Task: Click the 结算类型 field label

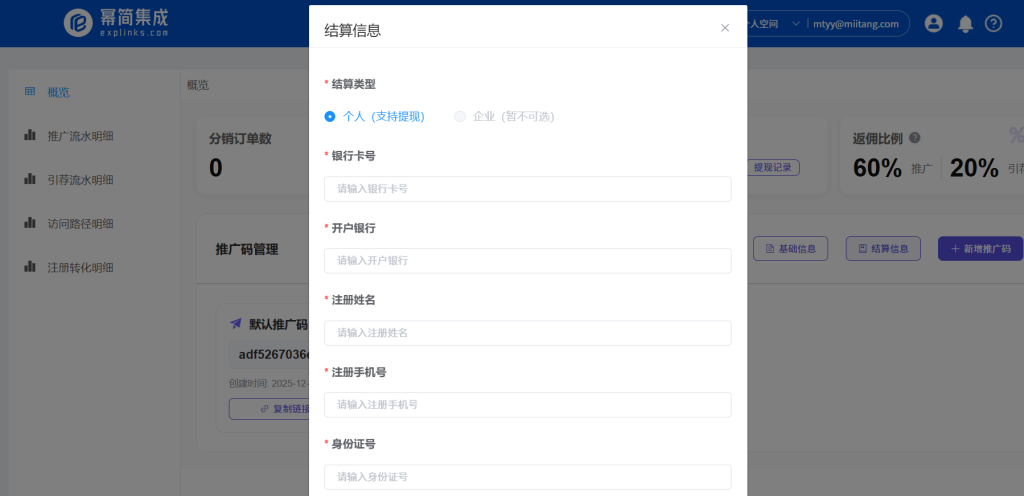Action: pyautogui.click(x=353, y=84)
